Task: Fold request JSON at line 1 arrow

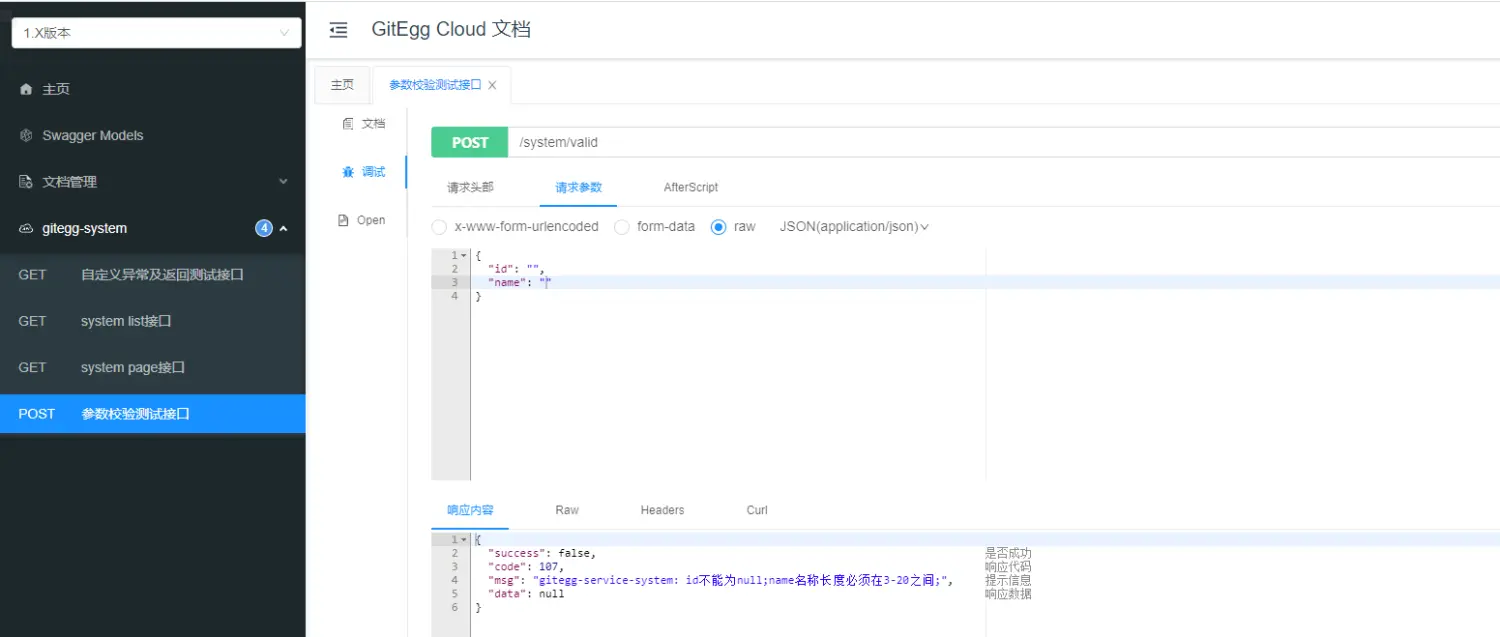Action: pos(463,255)
